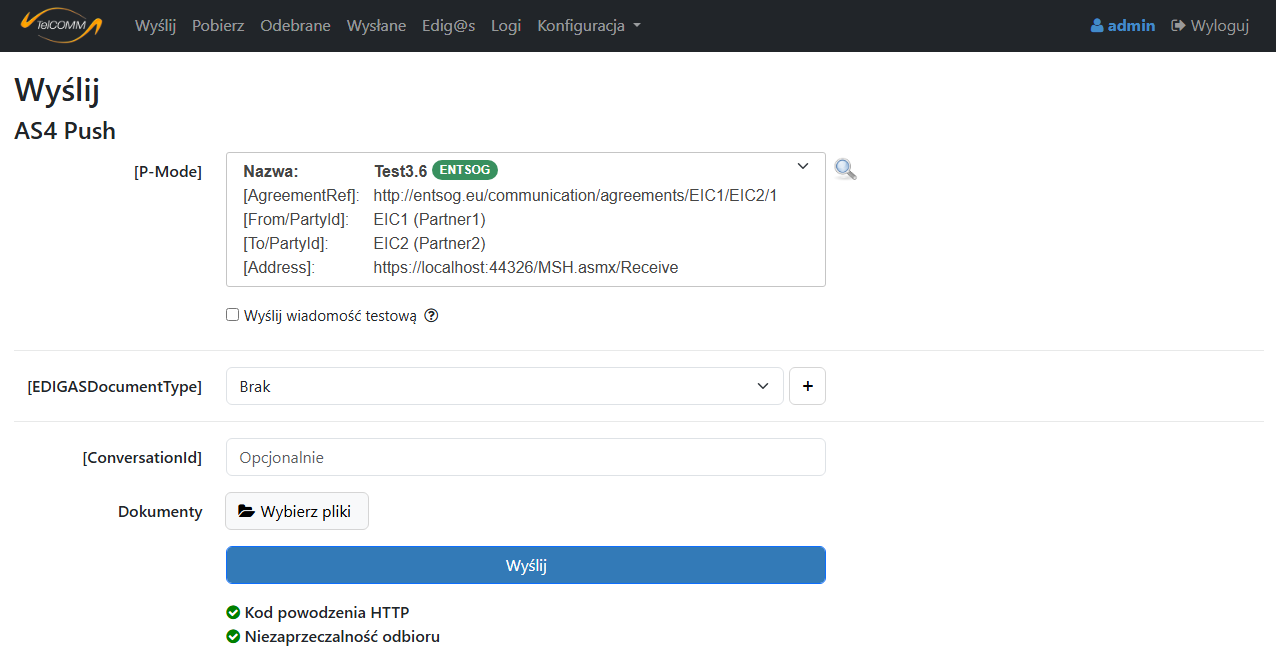Log out using the Wyloguj link
This screenshot has width=1276, height=663.
[x=1210, y=26]
